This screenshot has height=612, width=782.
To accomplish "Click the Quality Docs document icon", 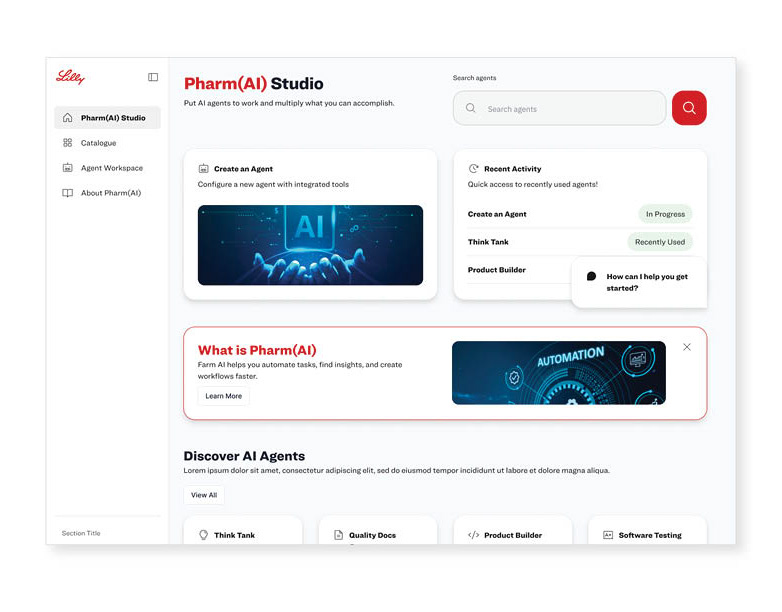I will [x=338, y=535].
